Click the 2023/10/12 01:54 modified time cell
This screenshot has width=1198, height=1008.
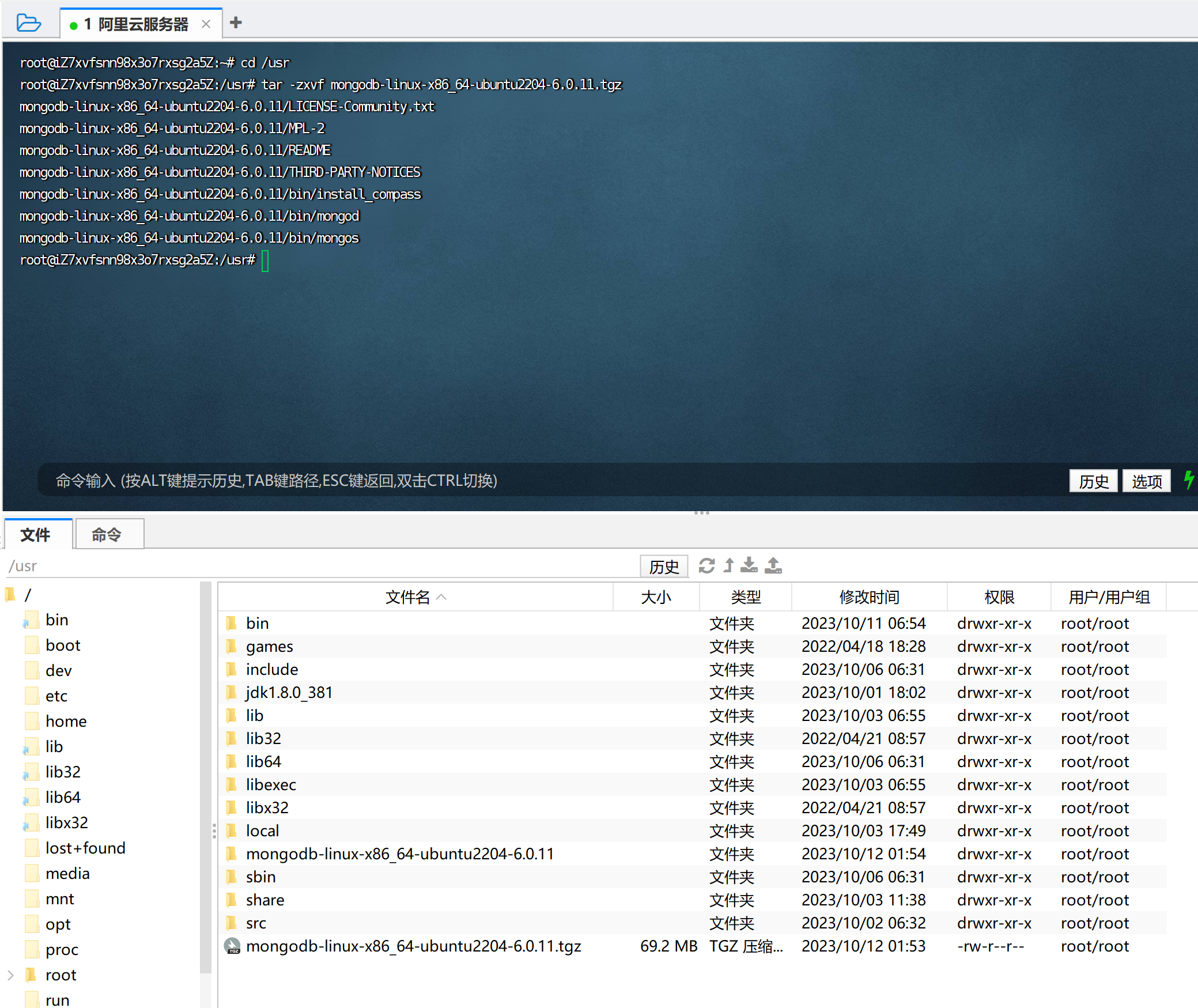[863, 854]
